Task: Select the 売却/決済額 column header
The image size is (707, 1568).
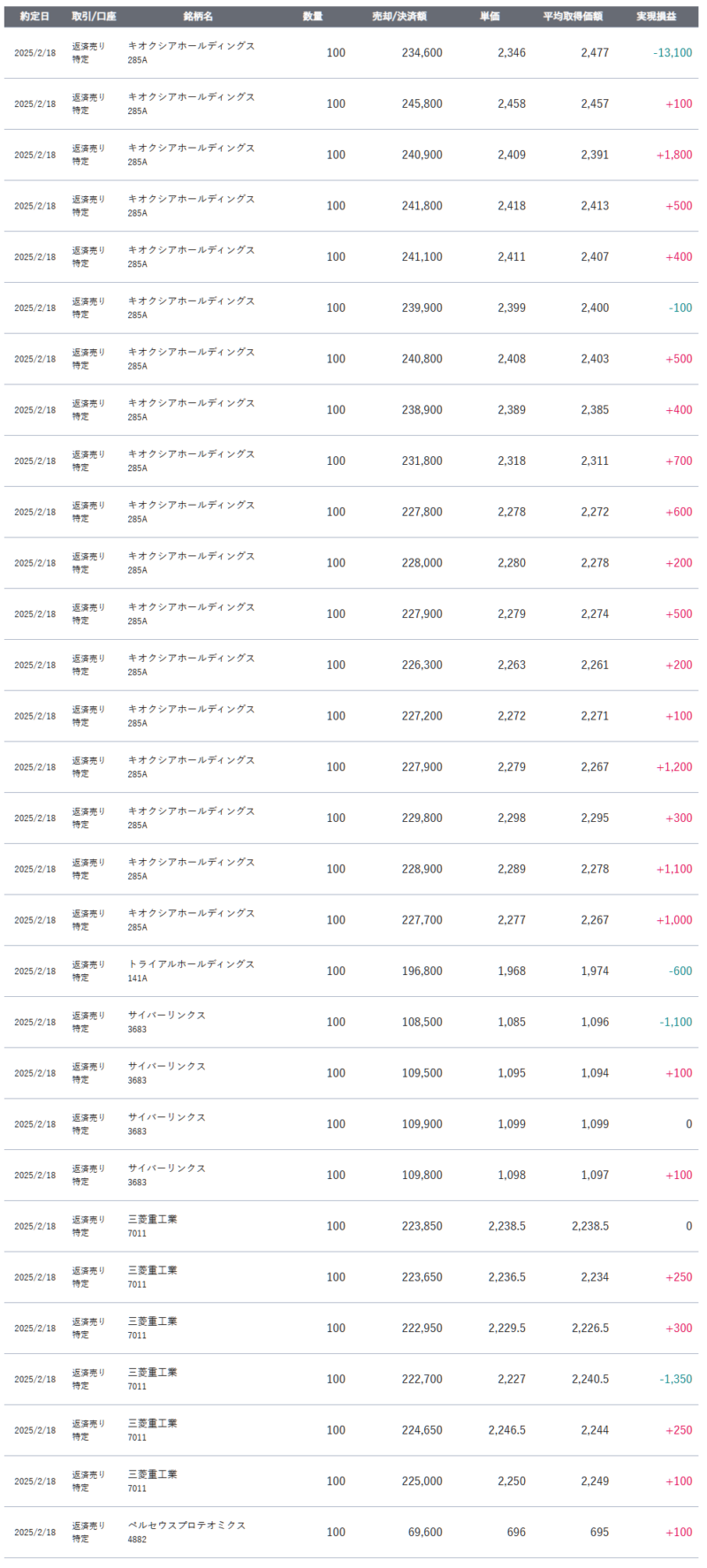Action: [399, 17]
